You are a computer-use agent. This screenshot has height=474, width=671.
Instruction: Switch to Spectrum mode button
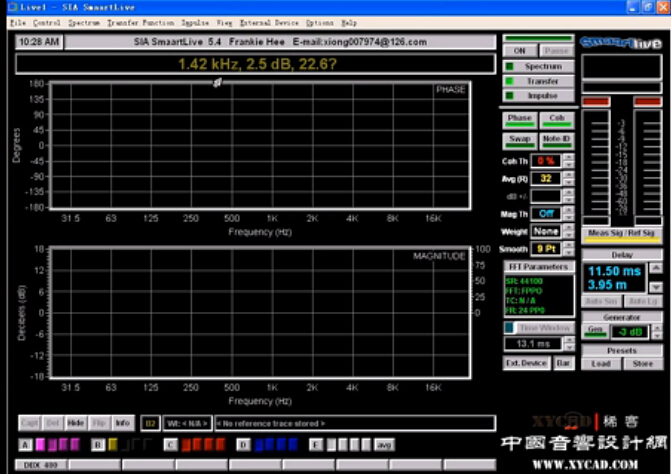point(538,66)
